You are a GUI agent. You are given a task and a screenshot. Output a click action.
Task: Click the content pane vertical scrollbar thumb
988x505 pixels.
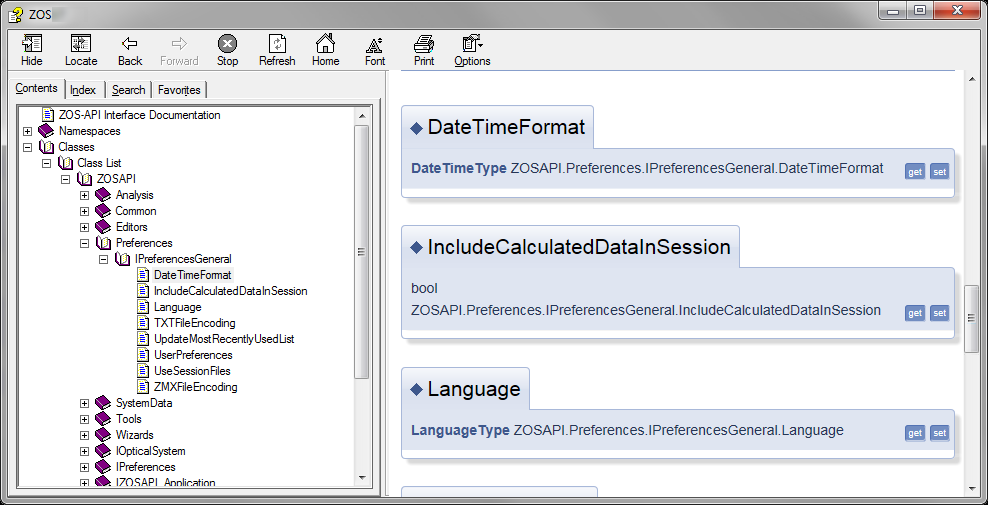971,318
